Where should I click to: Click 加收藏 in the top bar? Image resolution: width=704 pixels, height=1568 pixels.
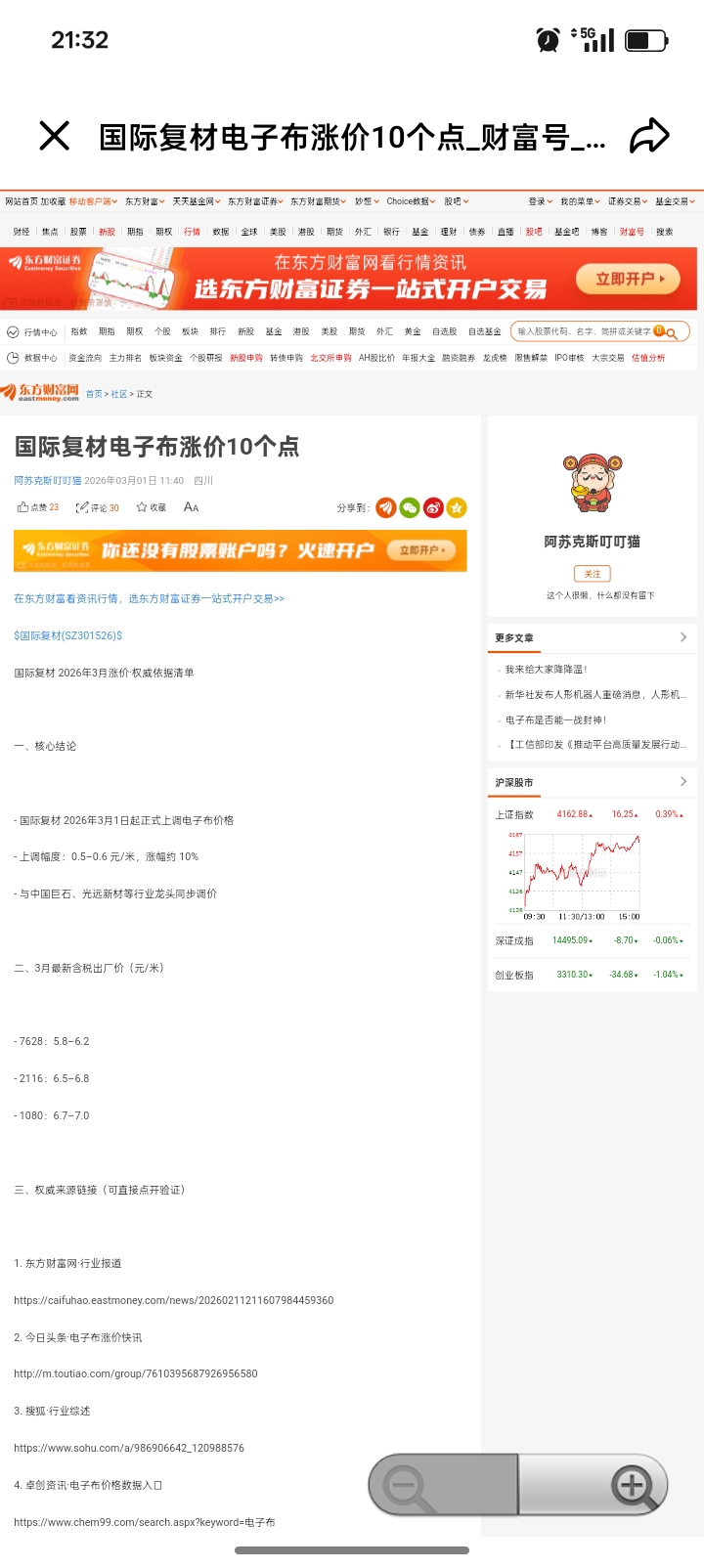[53, 201]
